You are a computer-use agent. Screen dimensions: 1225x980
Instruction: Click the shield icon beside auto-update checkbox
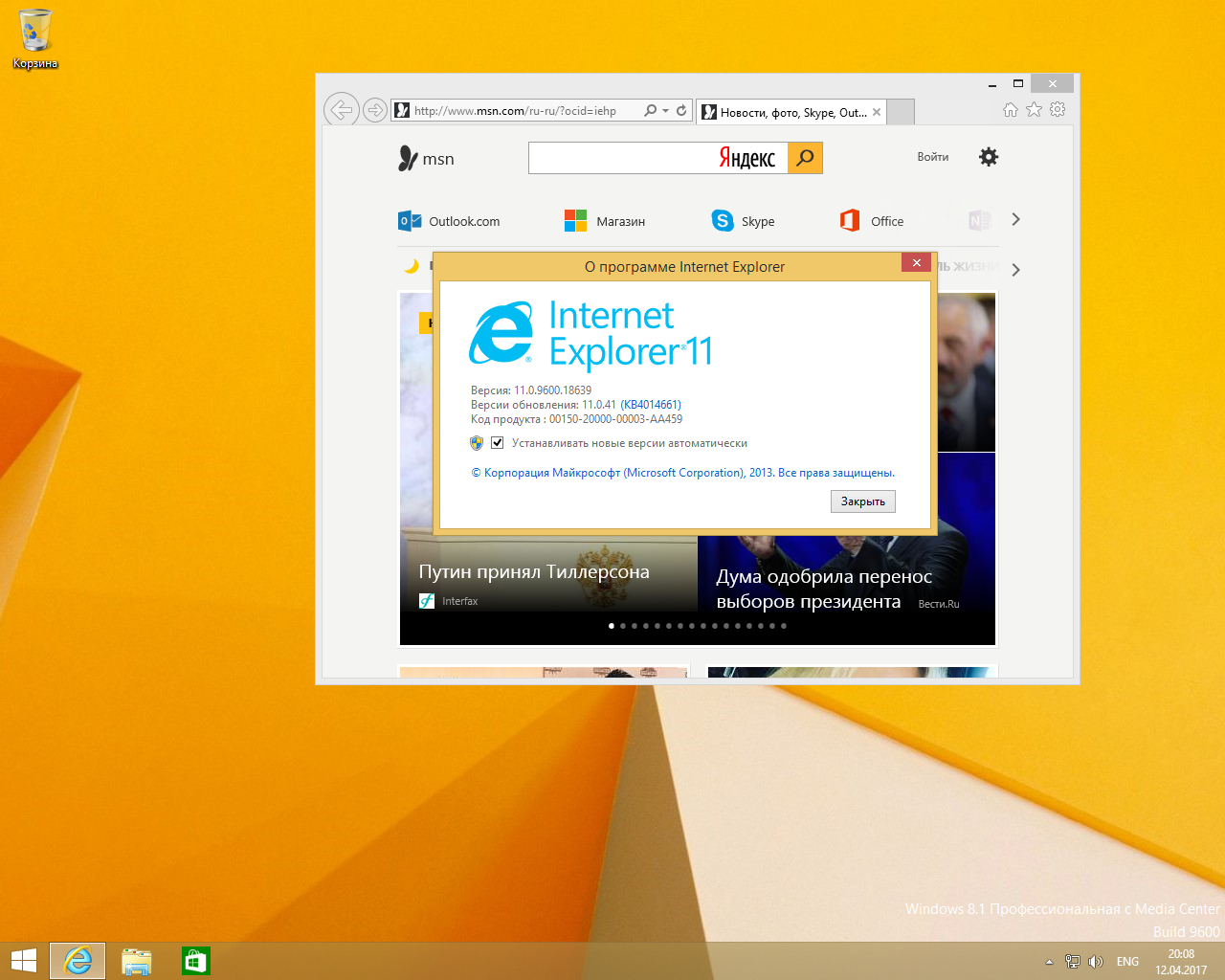(x=477, y=443)
